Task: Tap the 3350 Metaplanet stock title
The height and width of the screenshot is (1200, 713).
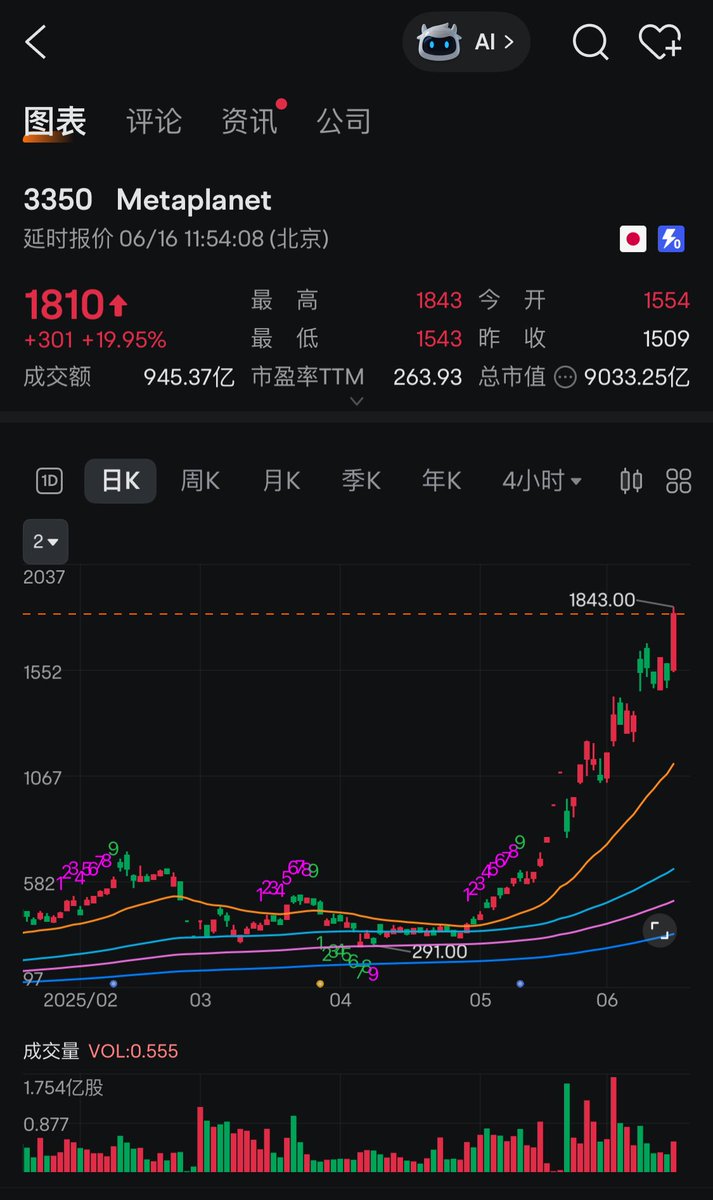Action: point(148,200)
